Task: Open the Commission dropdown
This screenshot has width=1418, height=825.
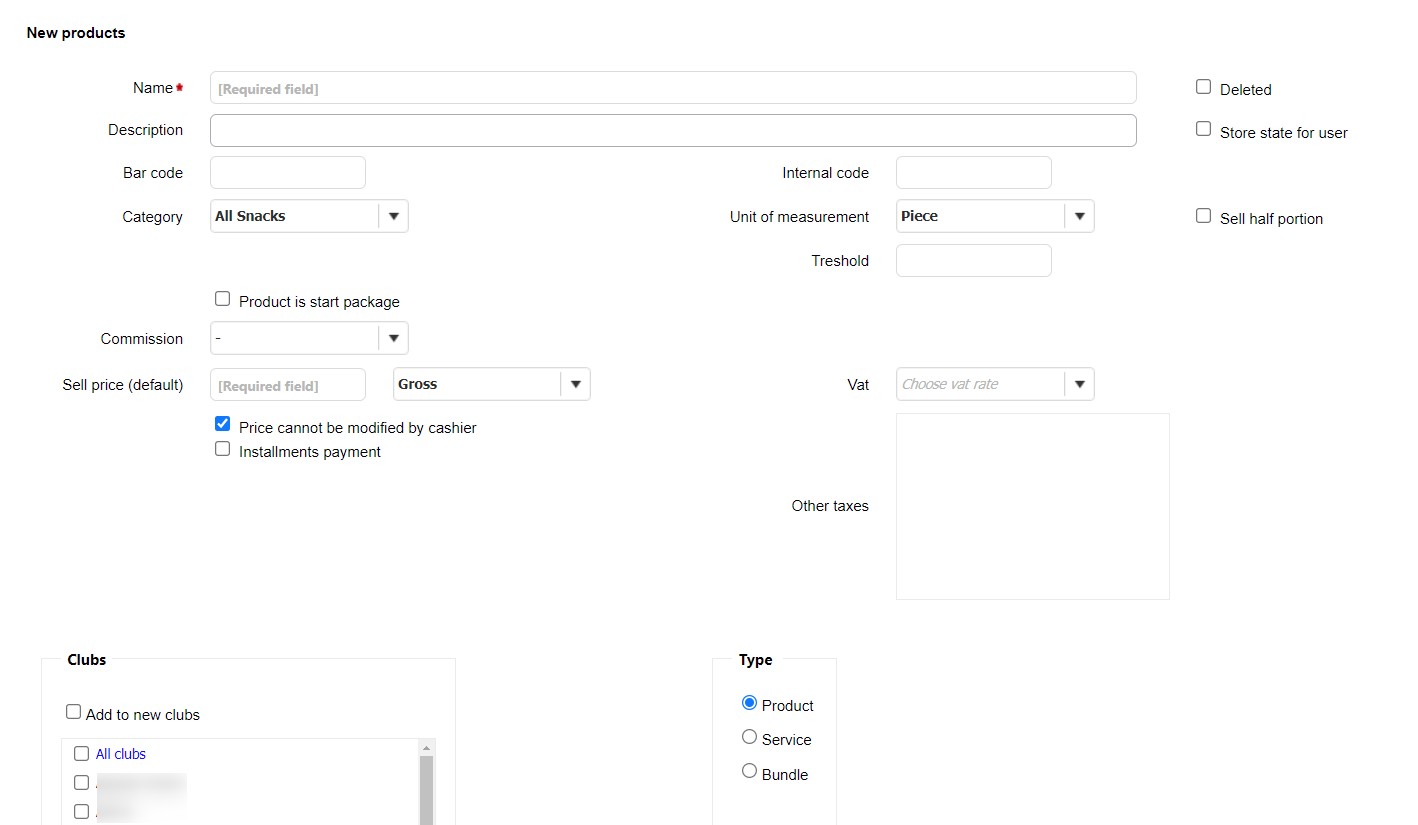Action: tap(309, 338)
